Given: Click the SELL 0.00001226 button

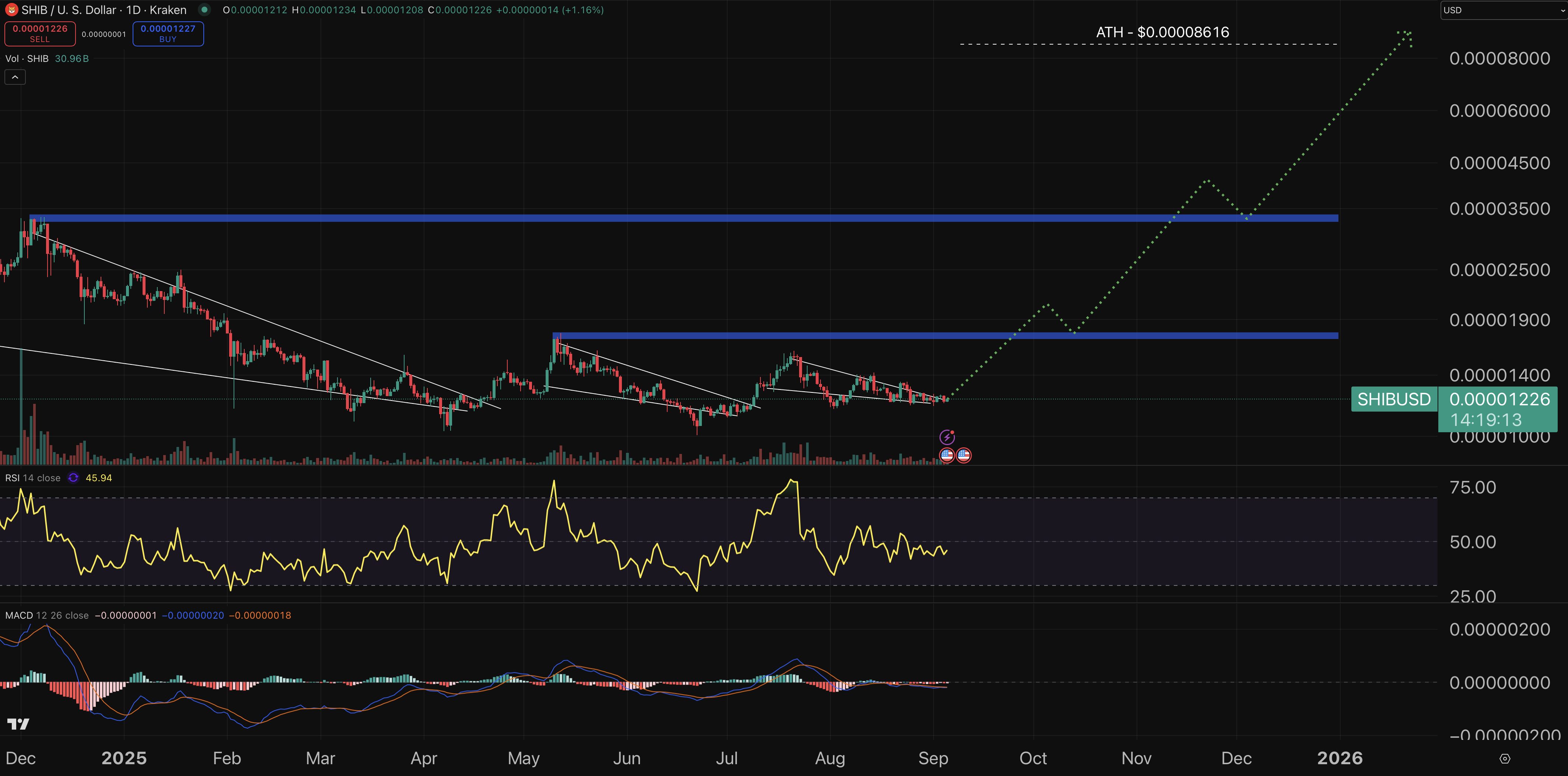Looking at the screenshot, I should pyautogui.click(x=40, y=34).
